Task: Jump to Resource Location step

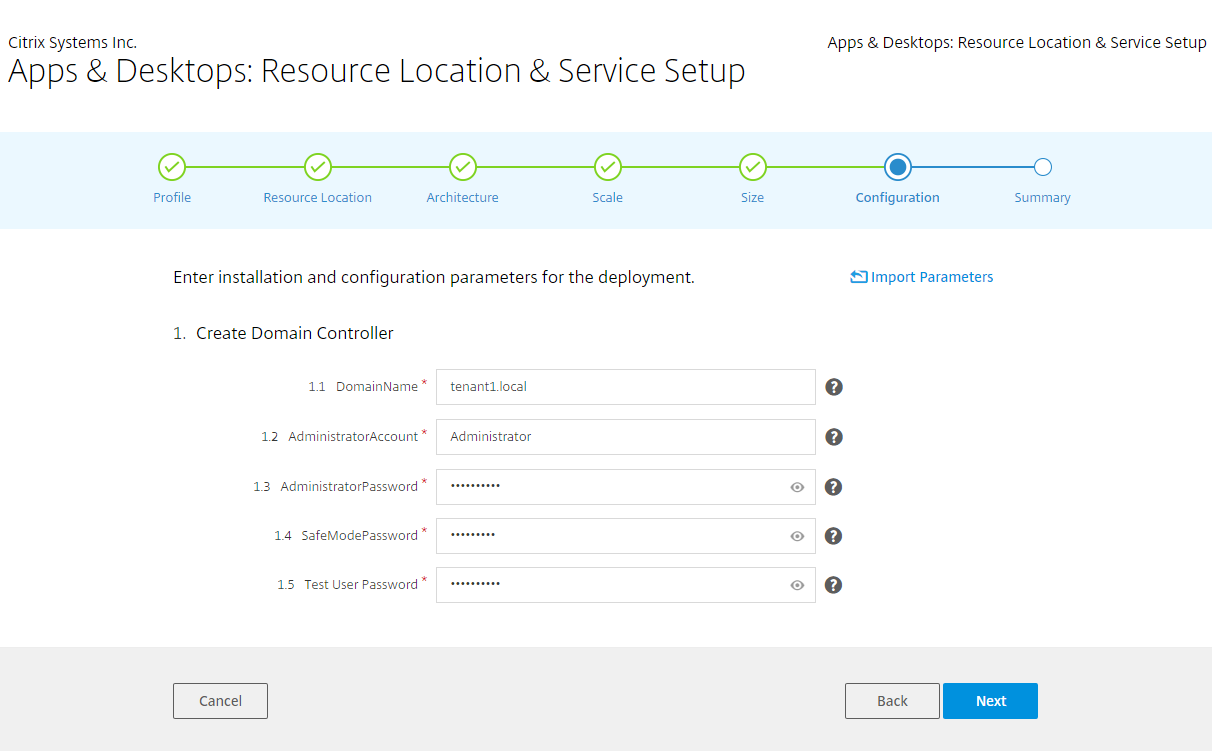Action: [317, 167]
